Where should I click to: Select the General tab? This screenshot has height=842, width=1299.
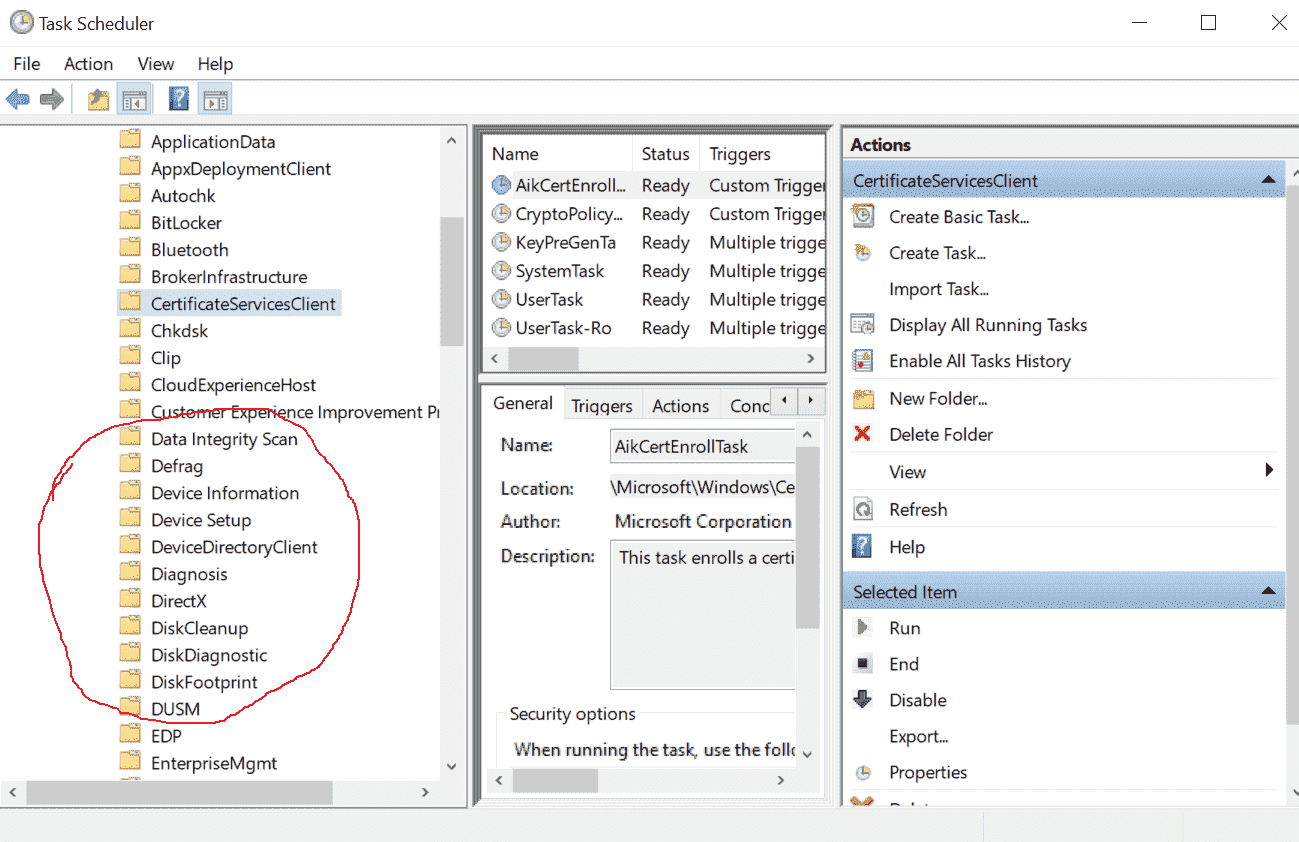point(523,403)
